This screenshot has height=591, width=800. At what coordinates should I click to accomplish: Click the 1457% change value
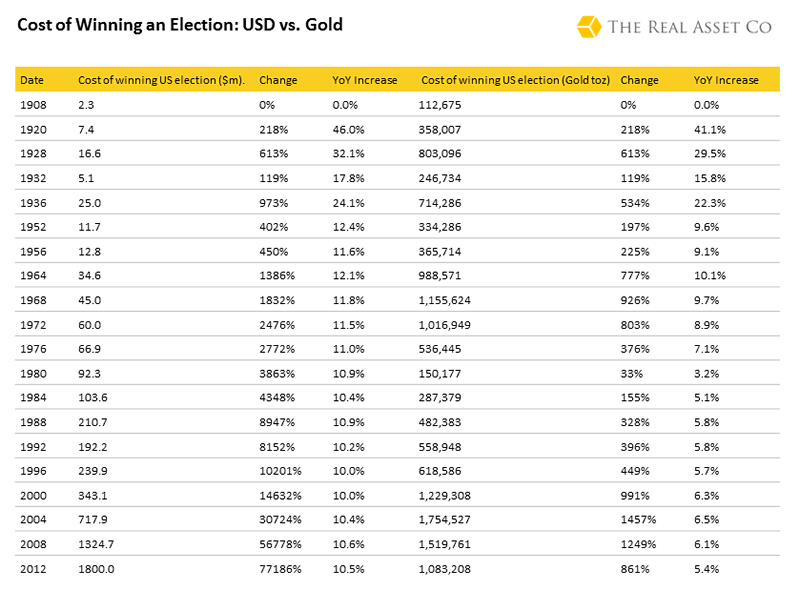pos(639,520)
